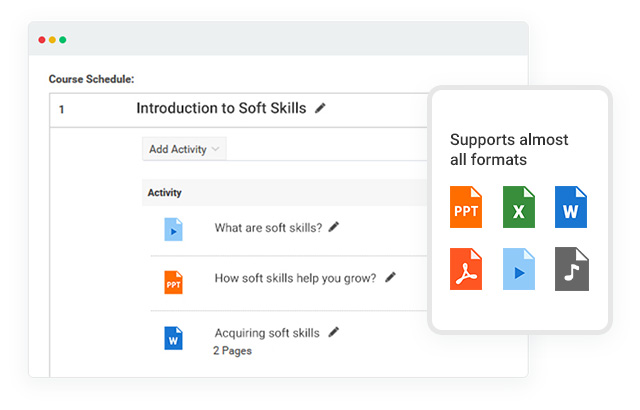
Task: Open the PPT file icon in activity list
Action: (x=174, y=281)
